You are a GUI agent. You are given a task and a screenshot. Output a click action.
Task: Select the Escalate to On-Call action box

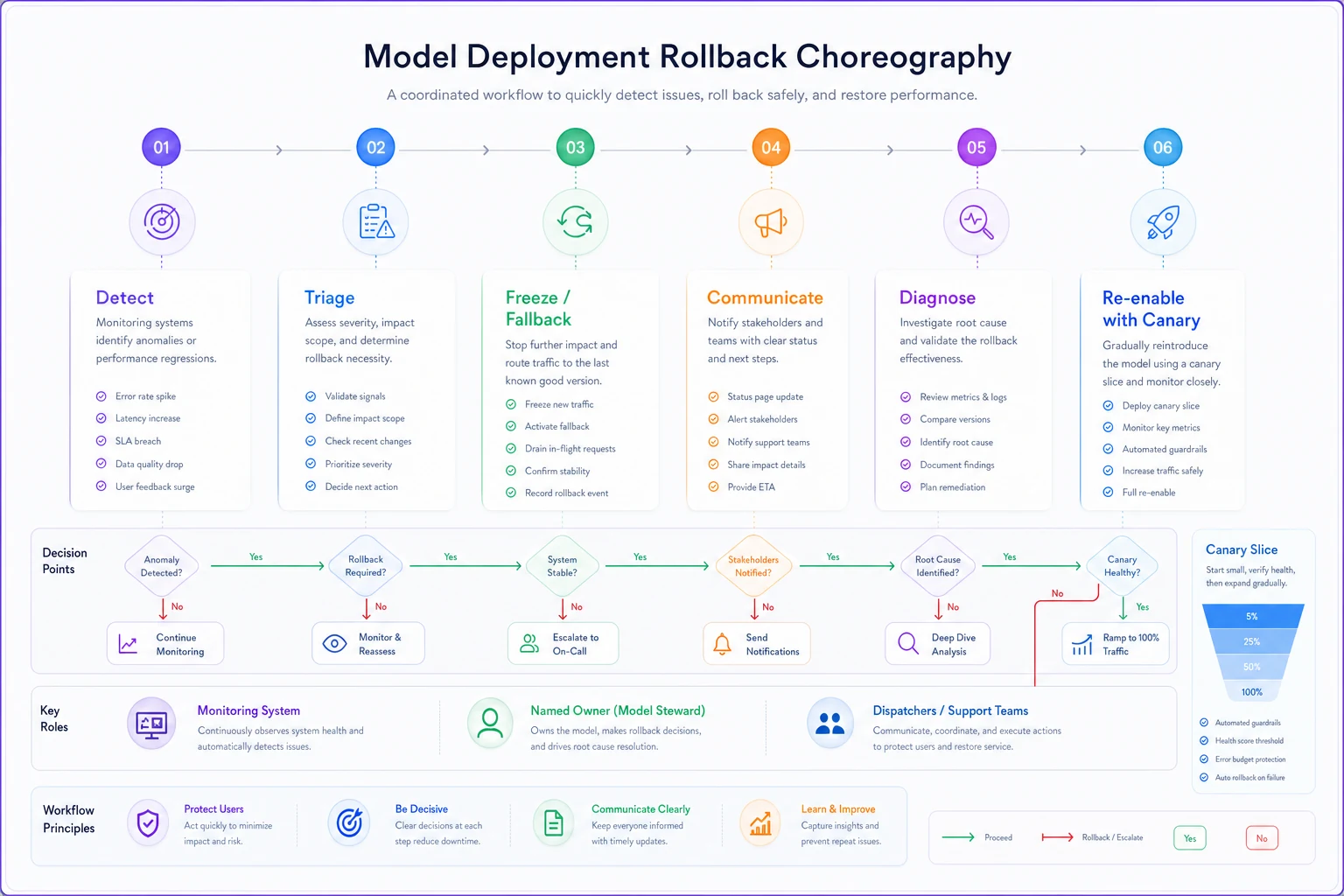click(x=563, y=644)
